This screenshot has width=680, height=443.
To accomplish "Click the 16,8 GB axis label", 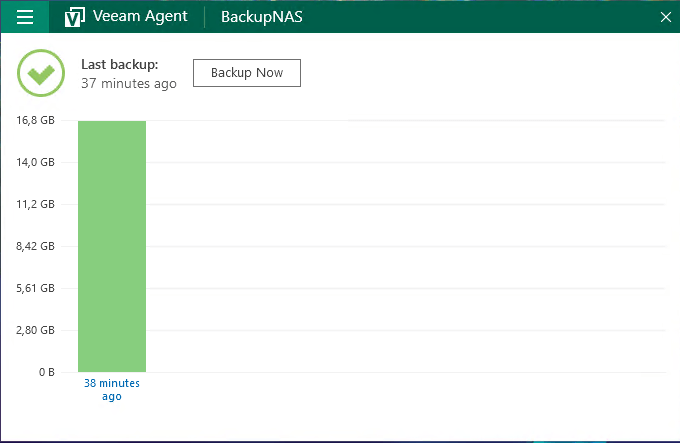I will click(x=35, y=120).
